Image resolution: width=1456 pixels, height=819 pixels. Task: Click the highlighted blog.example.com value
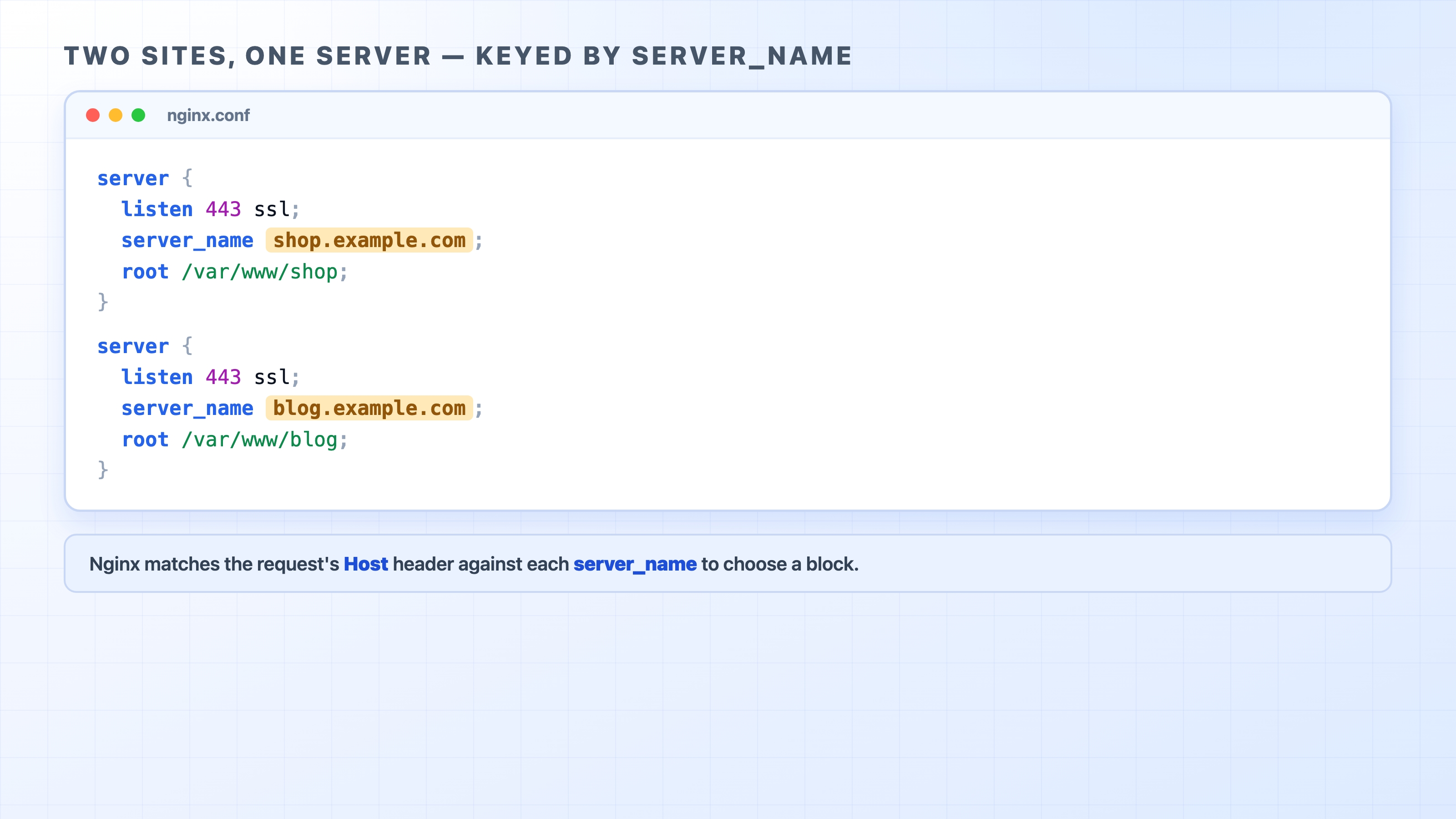pyautogui.click(x=369, y=408)
